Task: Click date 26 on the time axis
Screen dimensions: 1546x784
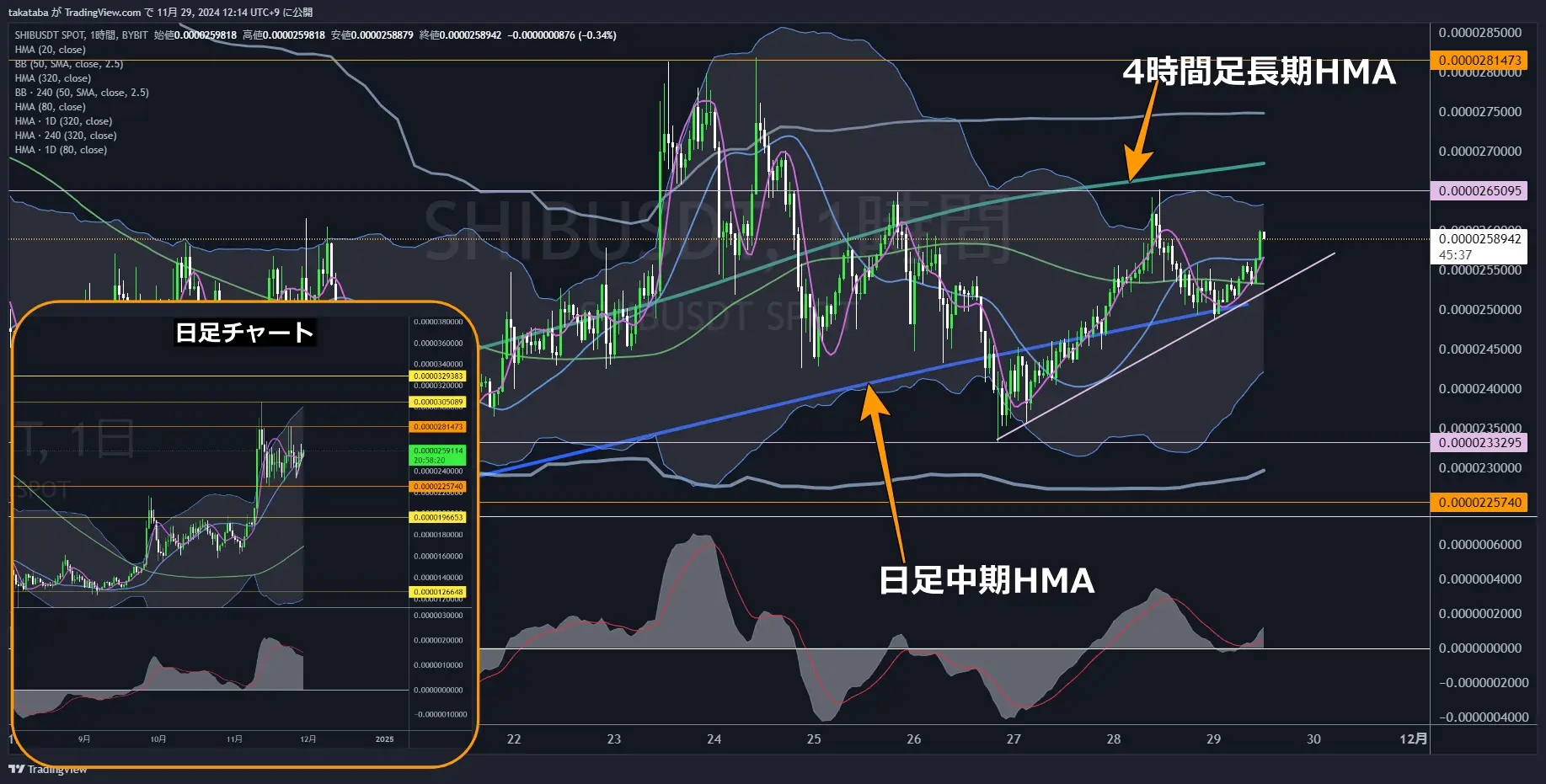Action: tap(914, 739)
